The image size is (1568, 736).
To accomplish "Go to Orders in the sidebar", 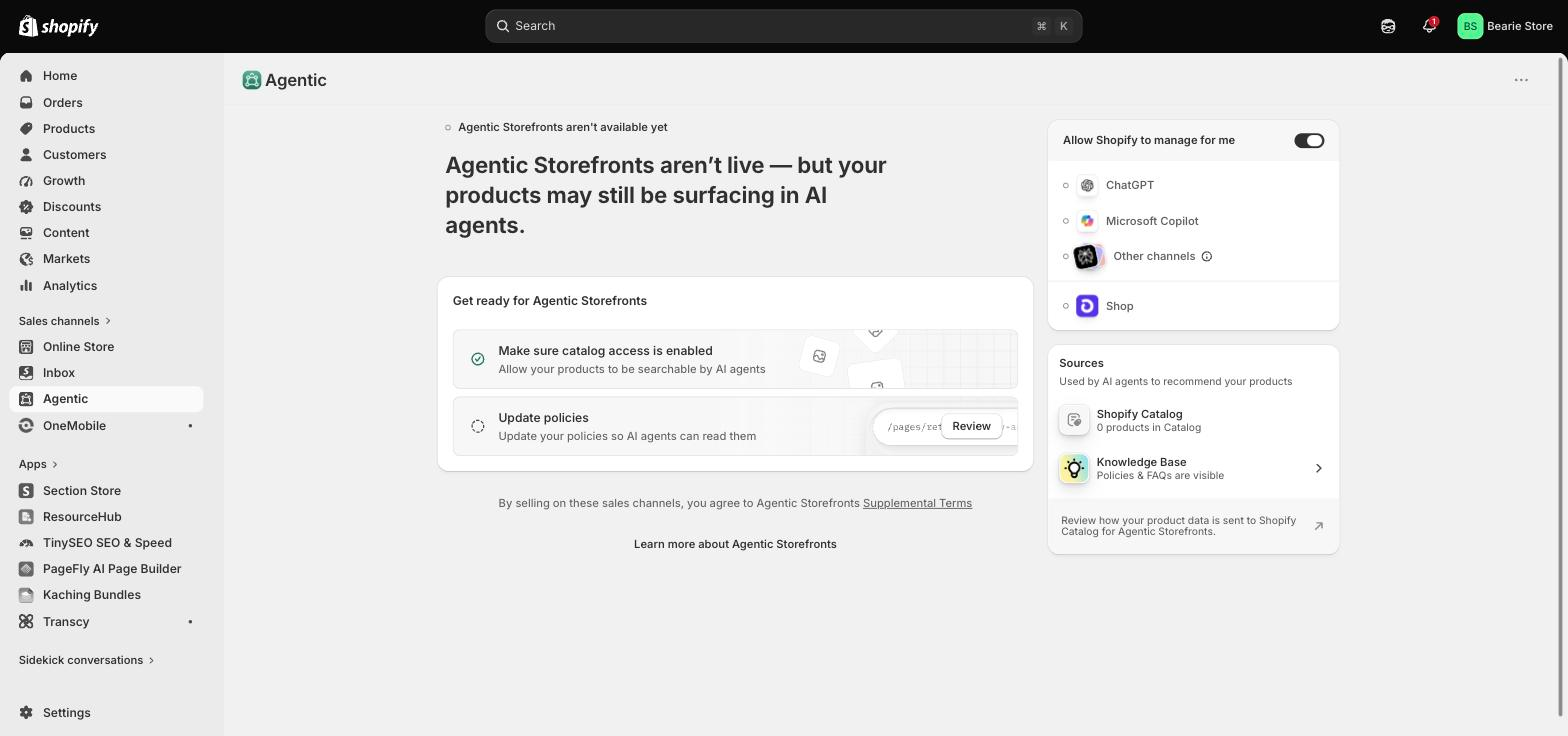I will tap(106, 103).
